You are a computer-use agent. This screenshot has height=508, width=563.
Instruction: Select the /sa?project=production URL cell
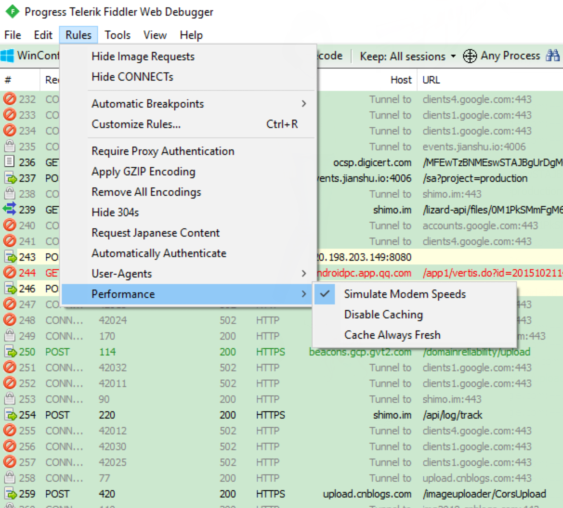pos(475,178)
